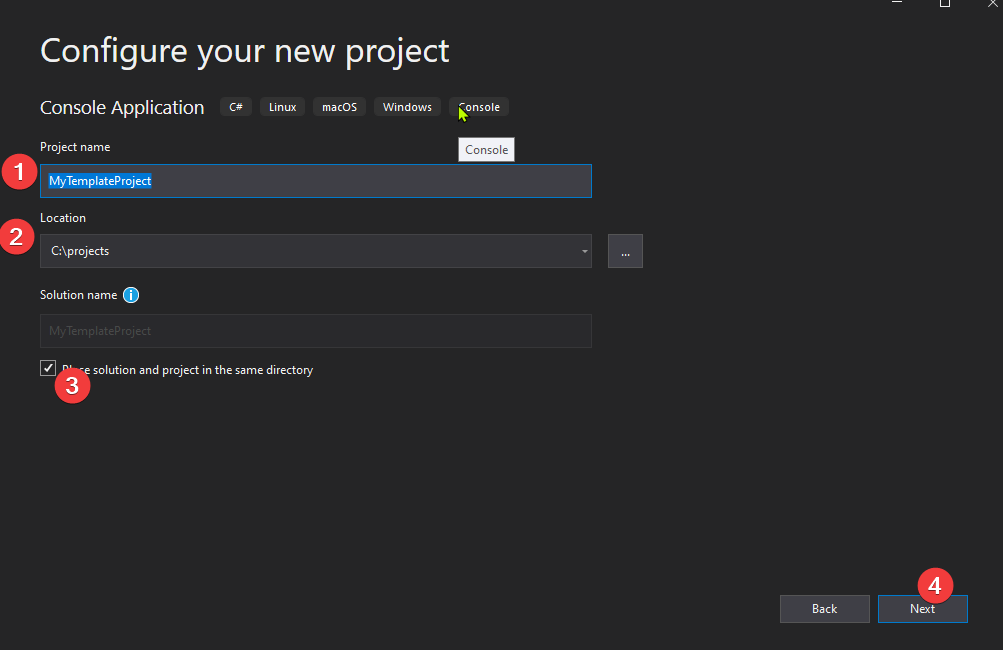This screenshot has height=650, width=1003.
Task: Click the Next button
Action: pyautogui.click(x=922, y=608)
